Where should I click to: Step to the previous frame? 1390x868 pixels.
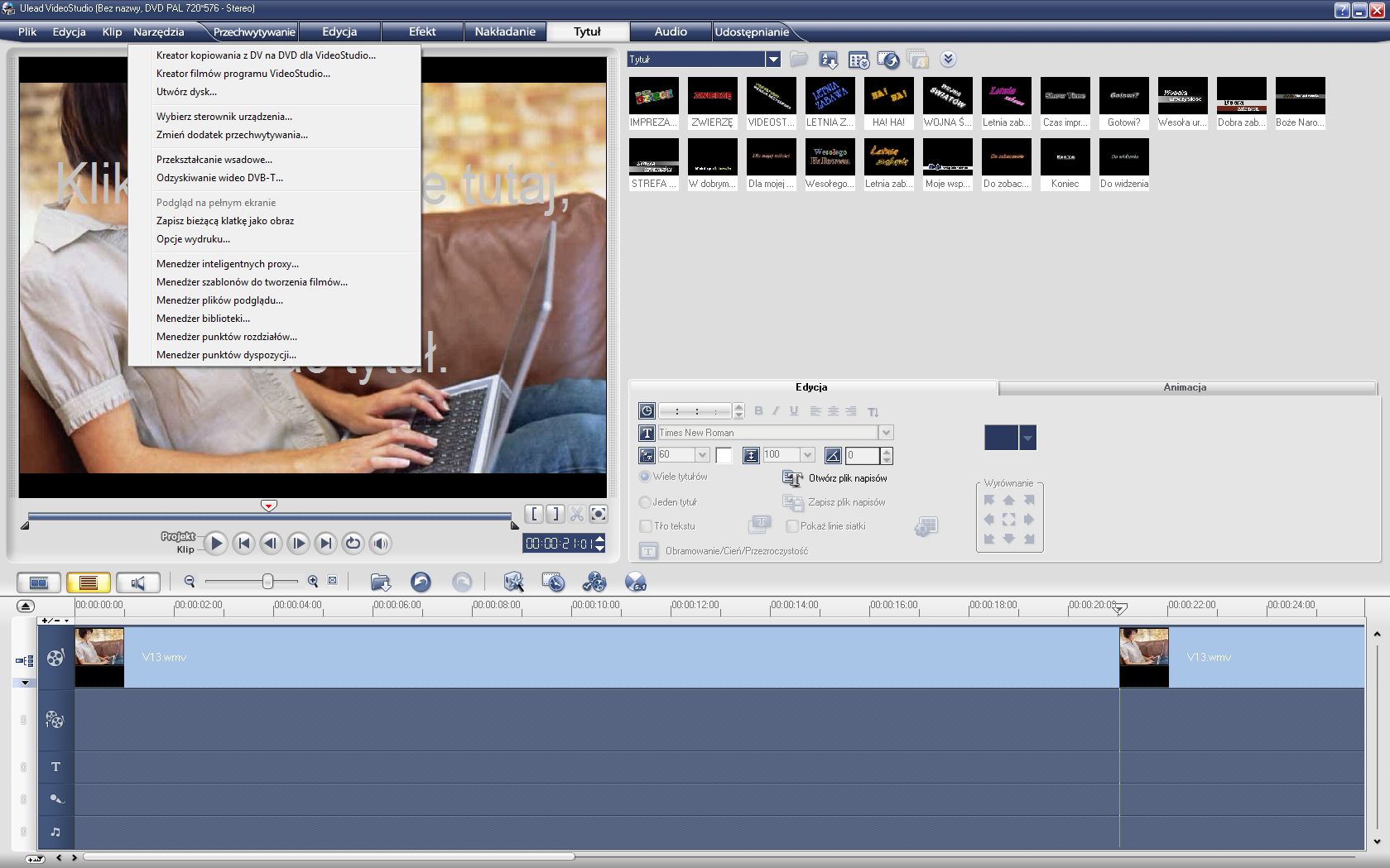click(271, 543)
